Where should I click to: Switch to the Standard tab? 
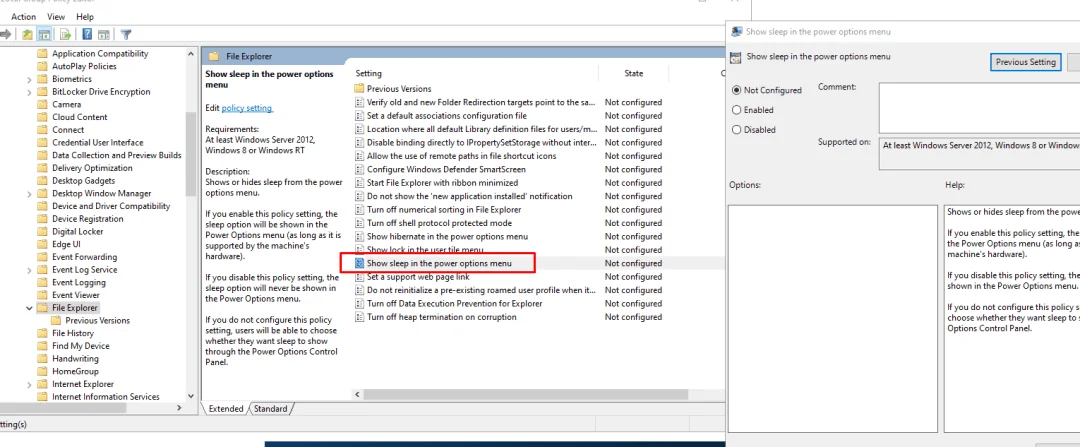point(271,409)
